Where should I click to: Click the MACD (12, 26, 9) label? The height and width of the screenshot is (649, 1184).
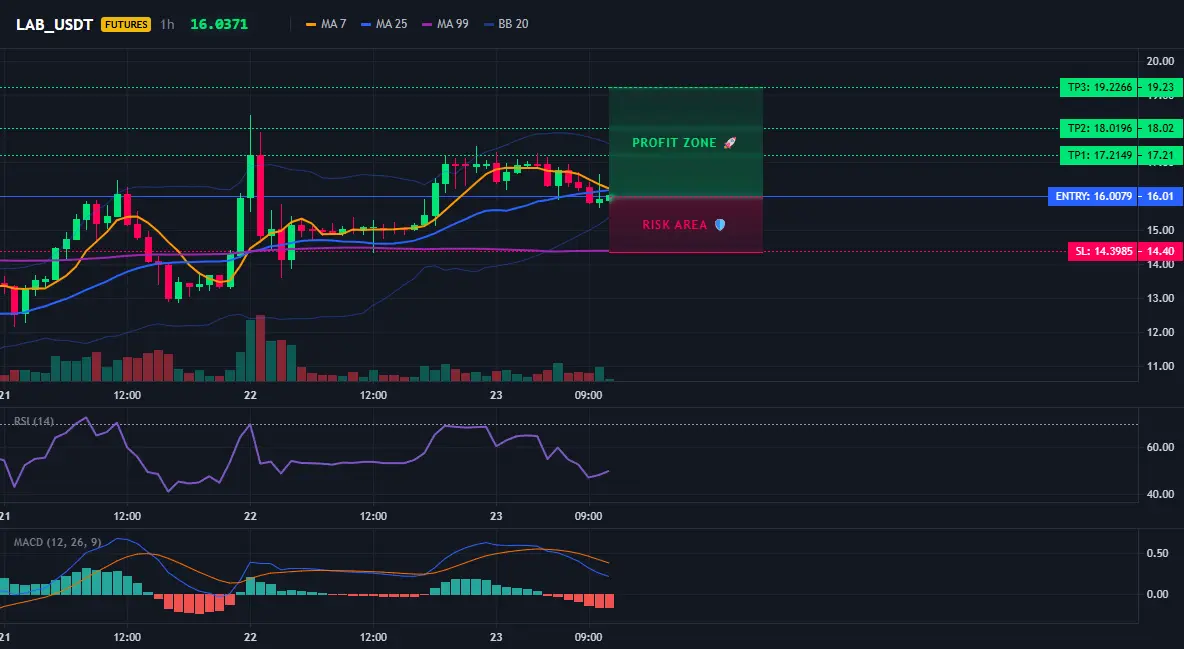point(57,542)
